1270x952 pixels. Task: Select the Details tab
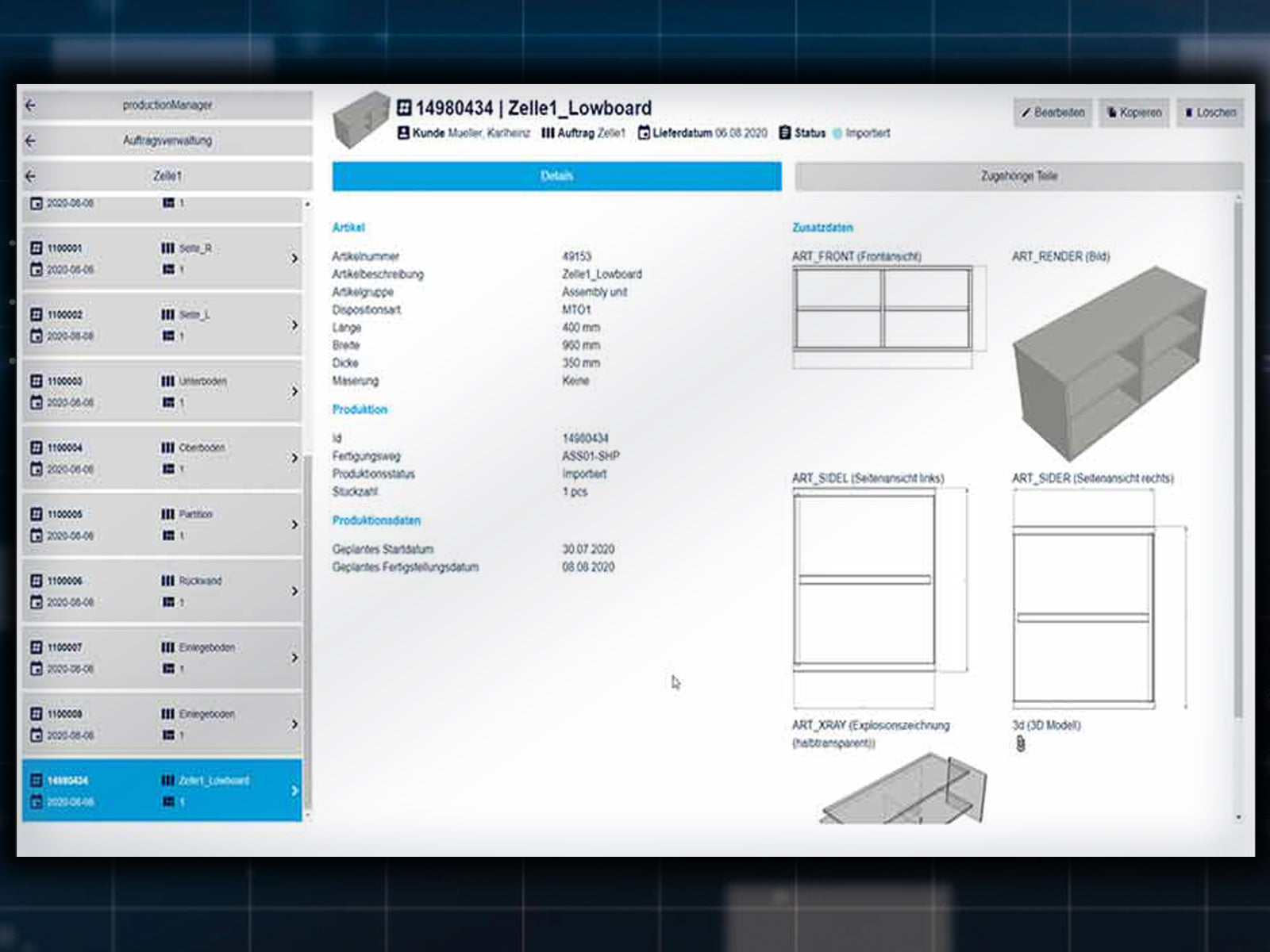(x=556, y=175)
